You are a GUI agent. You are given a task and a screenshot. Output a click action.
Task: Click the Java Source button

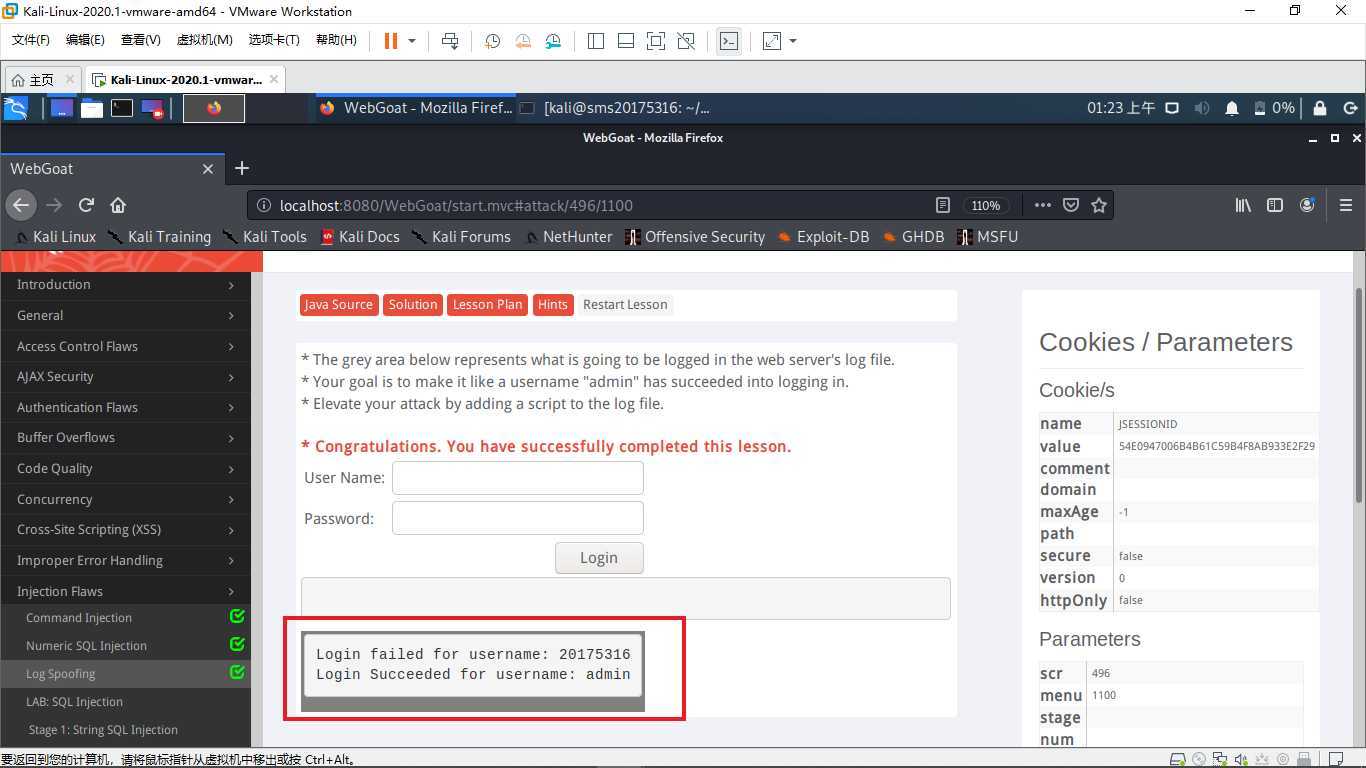(338, 305)
